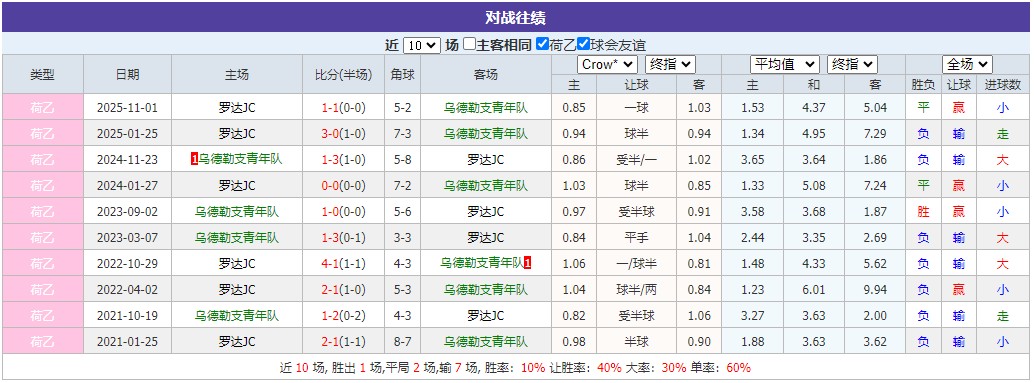Click home odds 1.53 in 2025-11-01 row
Viewport: 1034px width, 383px height.
pos(752,107)
